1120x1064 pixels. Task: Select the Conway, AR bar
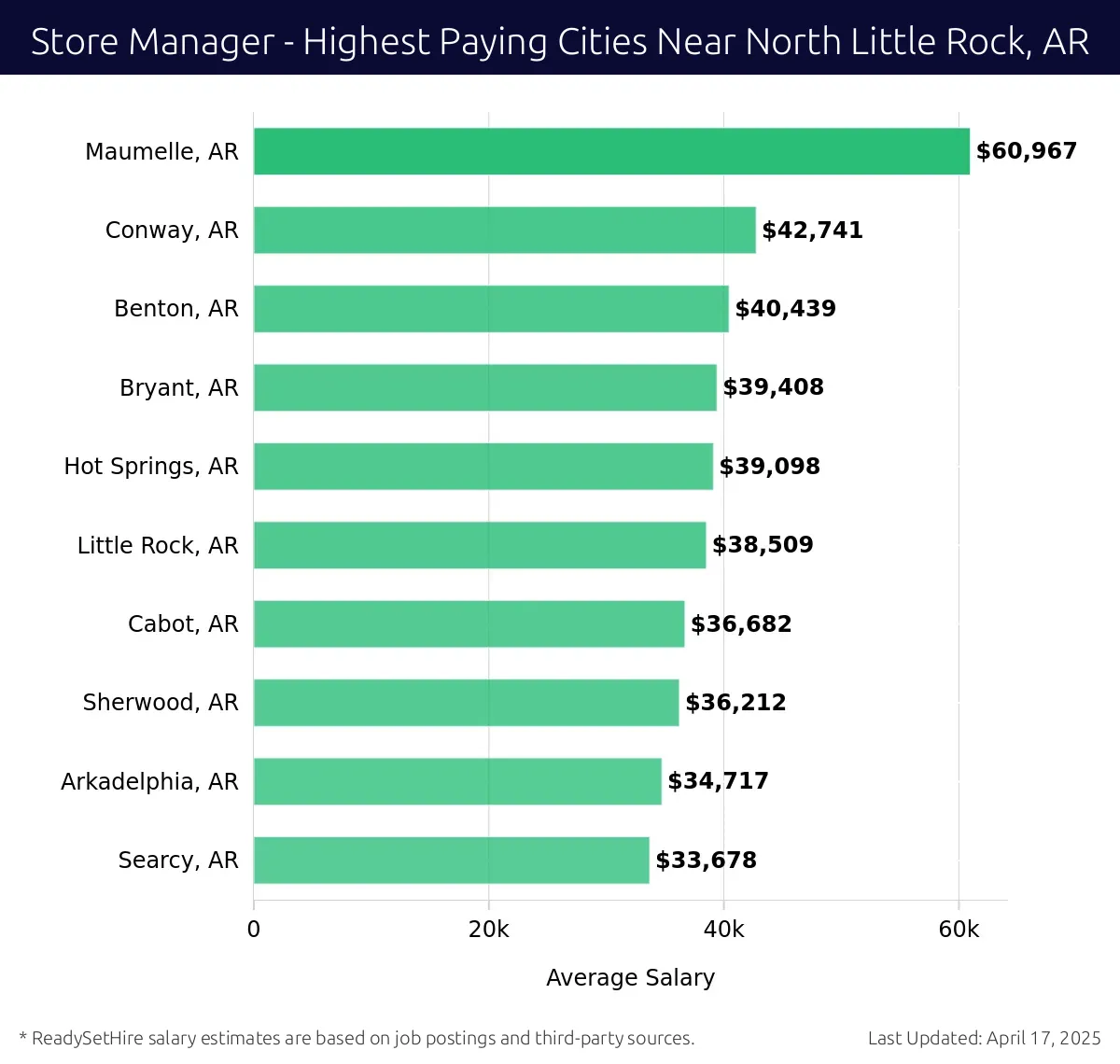click(505, 230)
